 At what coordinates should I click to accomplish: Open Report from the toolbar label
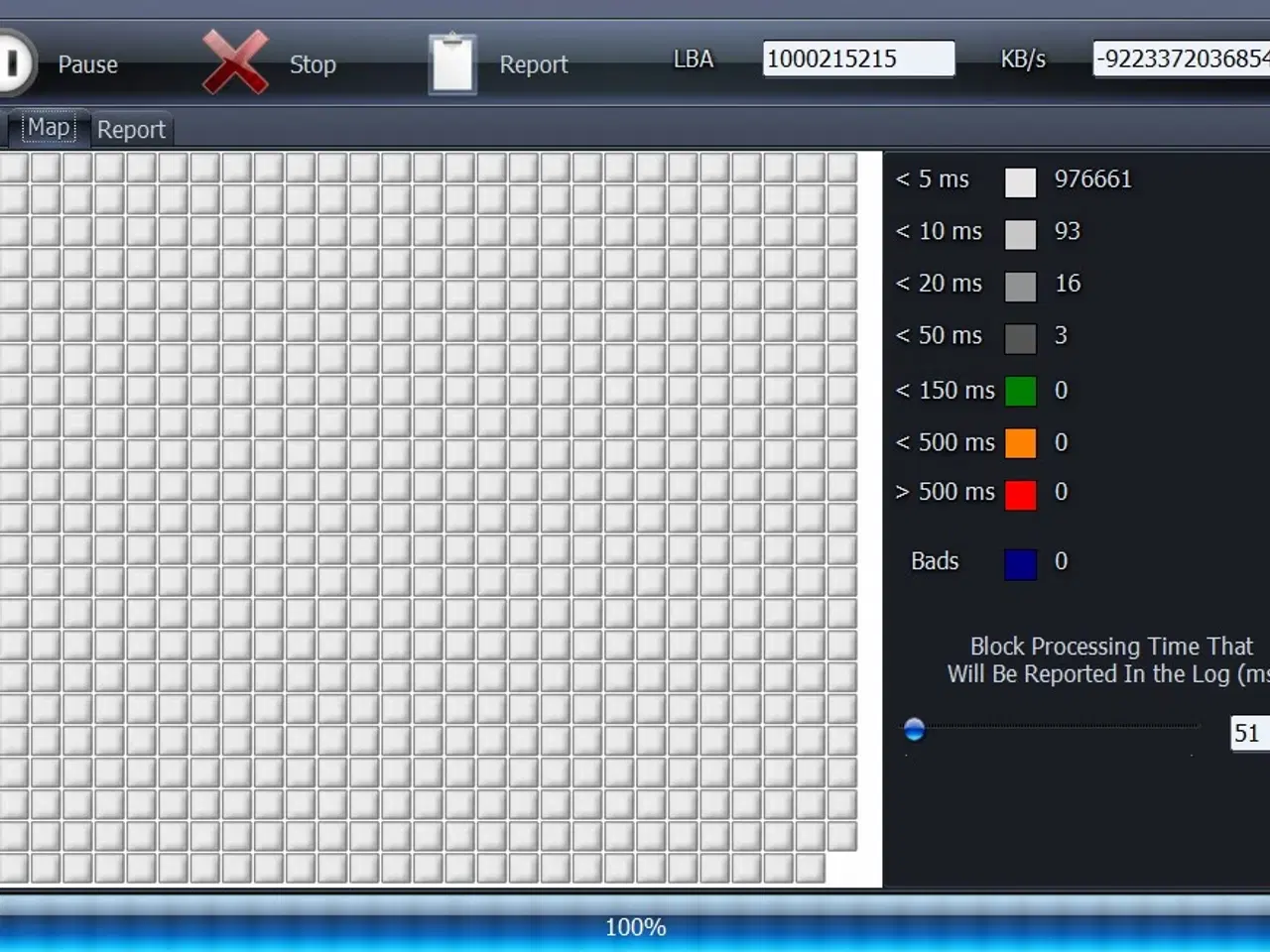tap(533, 64)
